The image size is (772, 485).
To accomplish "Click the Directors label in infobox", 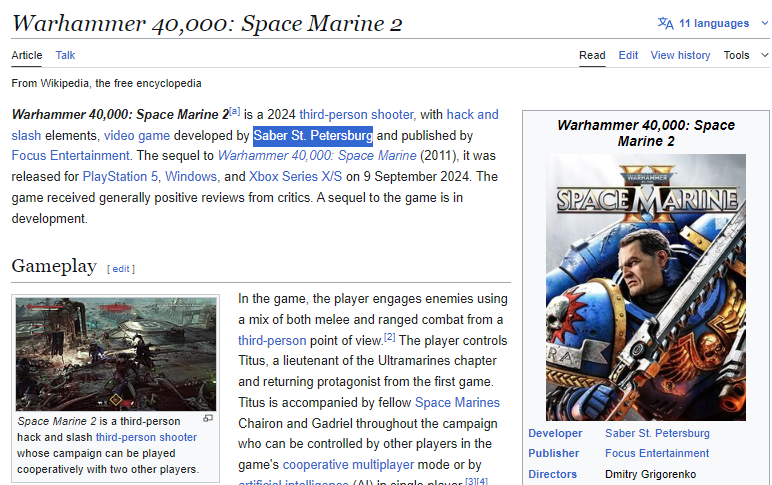I will [x=552, y=474].
